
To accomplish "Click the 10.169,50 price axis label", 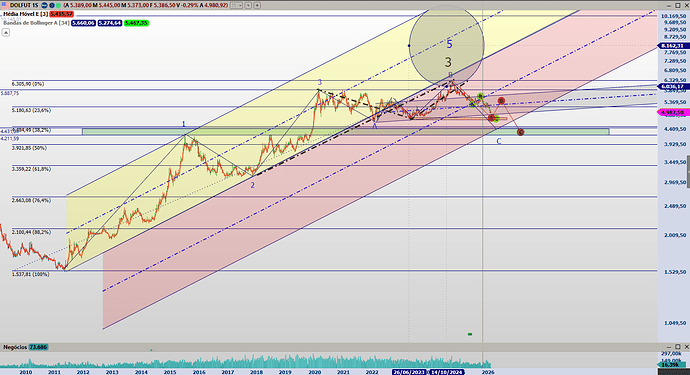I will (673, 16).
